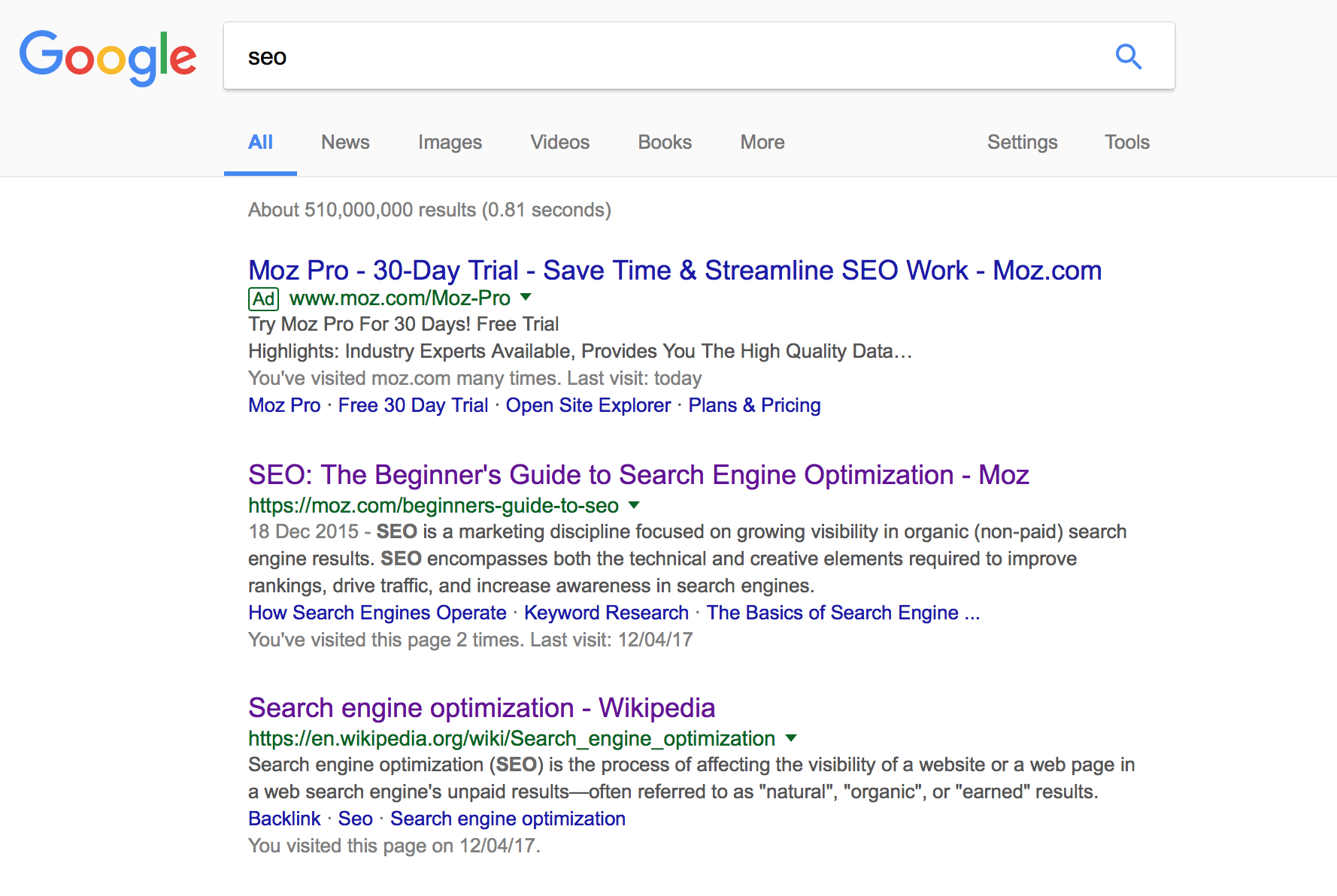
Task: Open the Plans & Pricing sitelink
Action: point(754,405)
